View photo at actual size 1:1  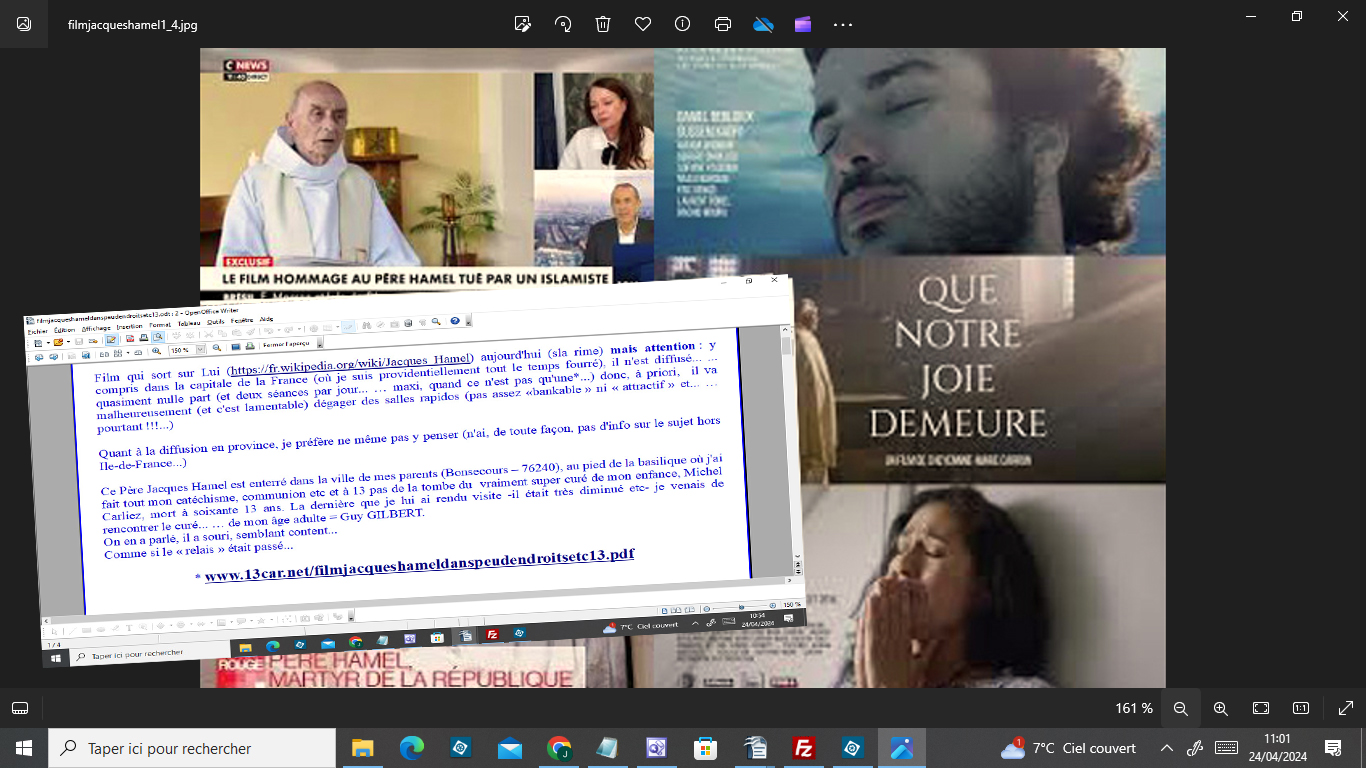pos(1301,708)
